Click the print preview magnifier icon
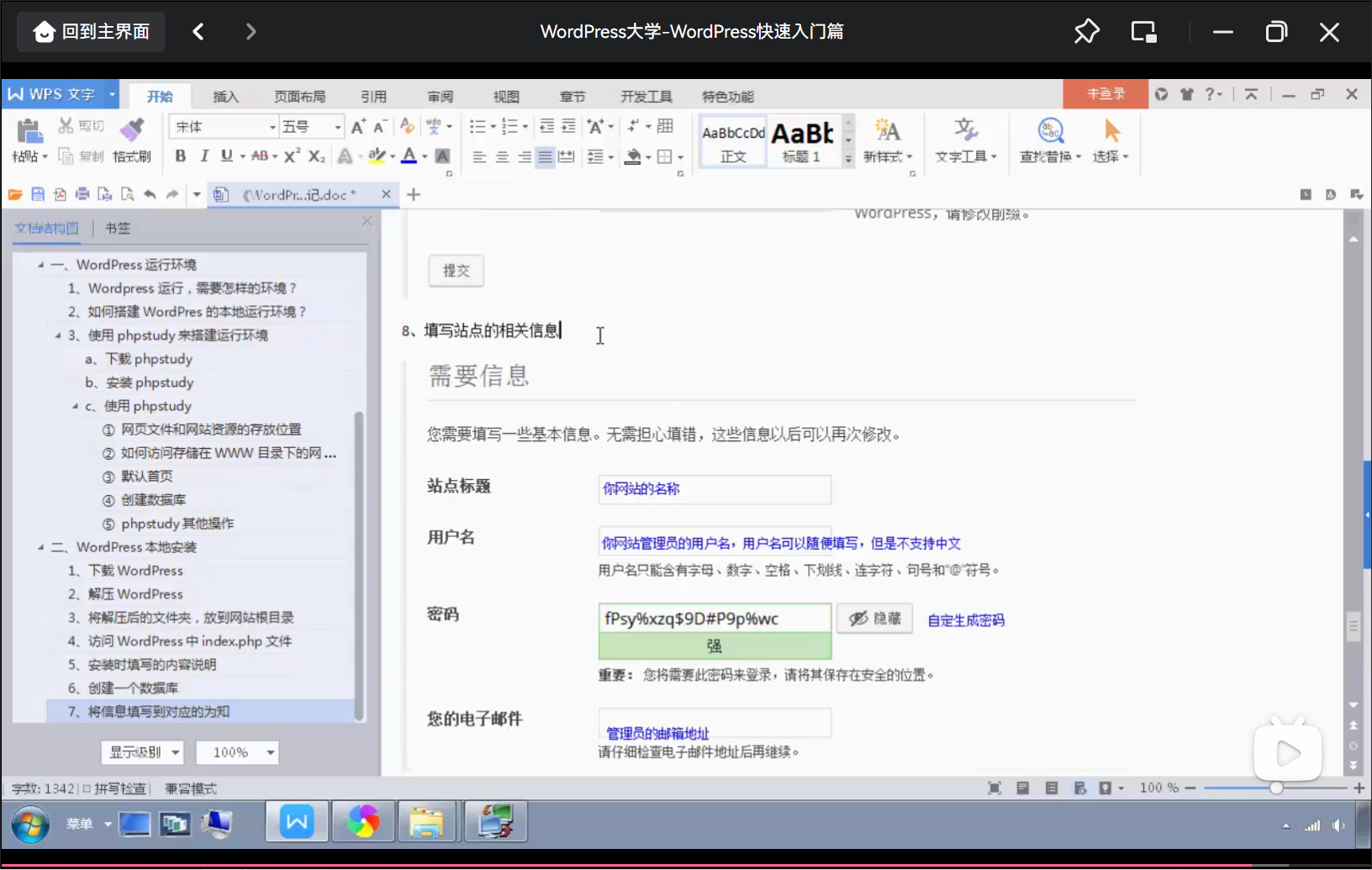The image size is (1372, 870). pyautogui.click(x=127, y=194)
